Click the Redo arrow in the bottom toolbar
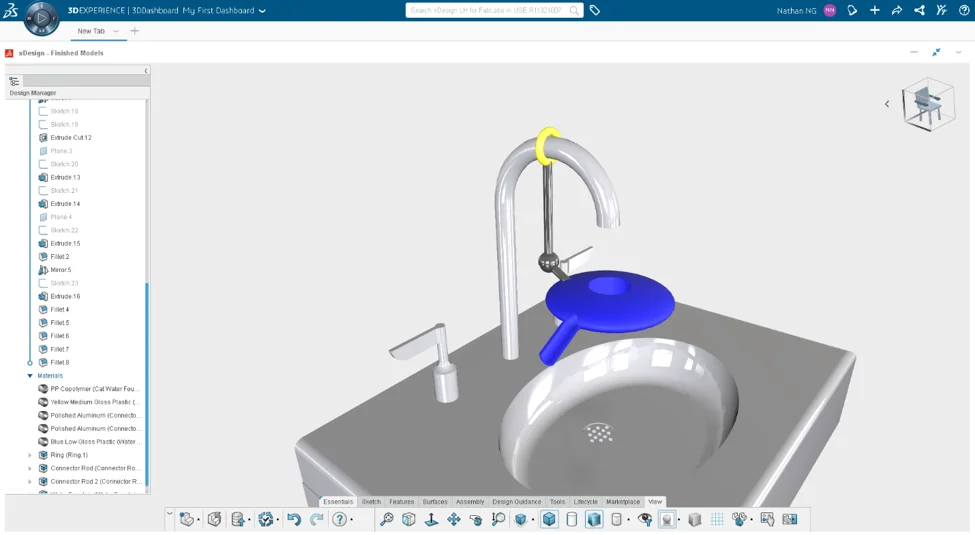 coord(316,519)
